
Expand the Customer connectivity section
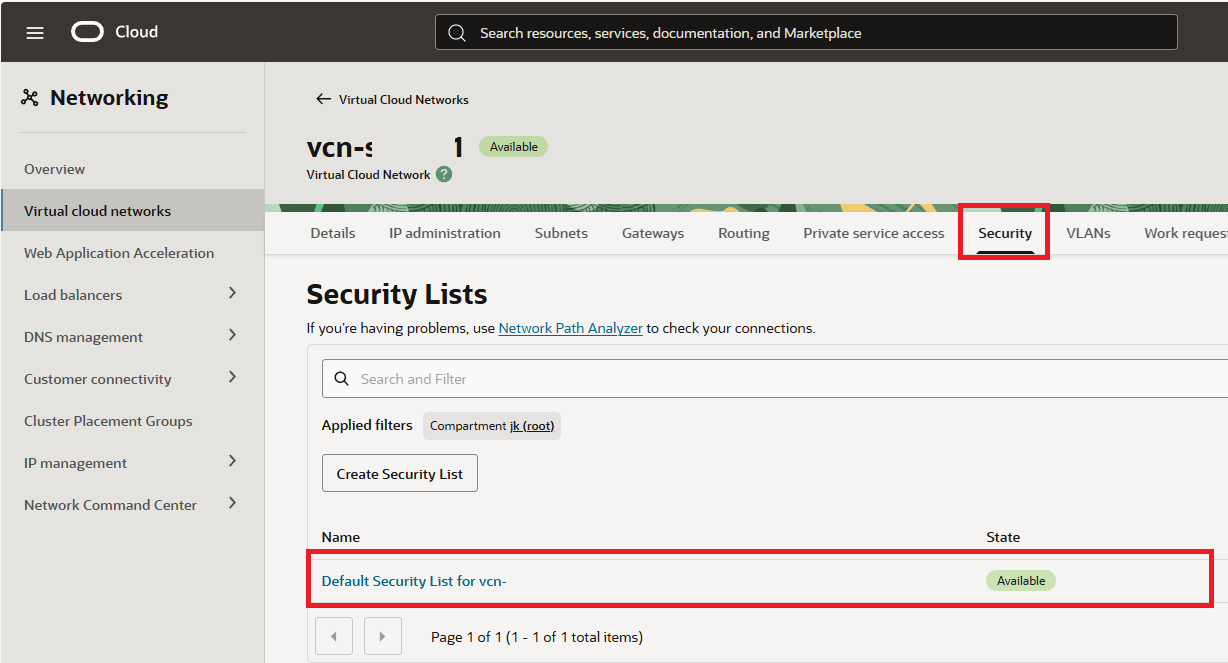pos(232,378)
